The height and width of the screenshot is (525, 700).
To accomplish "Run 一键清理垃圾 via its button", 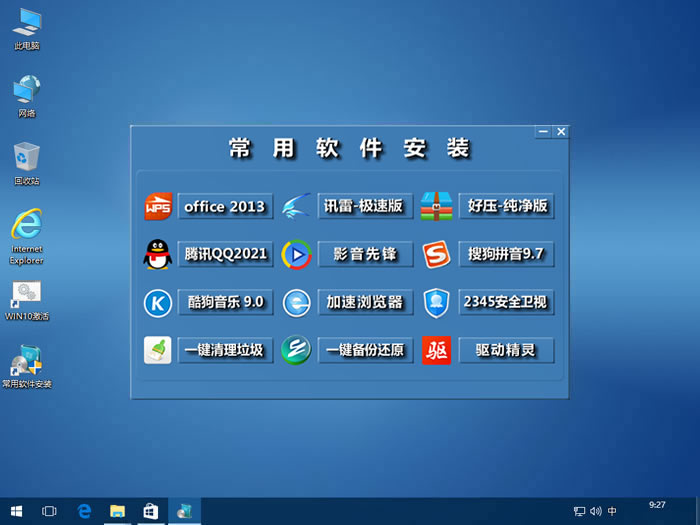I will click(225, 350).
